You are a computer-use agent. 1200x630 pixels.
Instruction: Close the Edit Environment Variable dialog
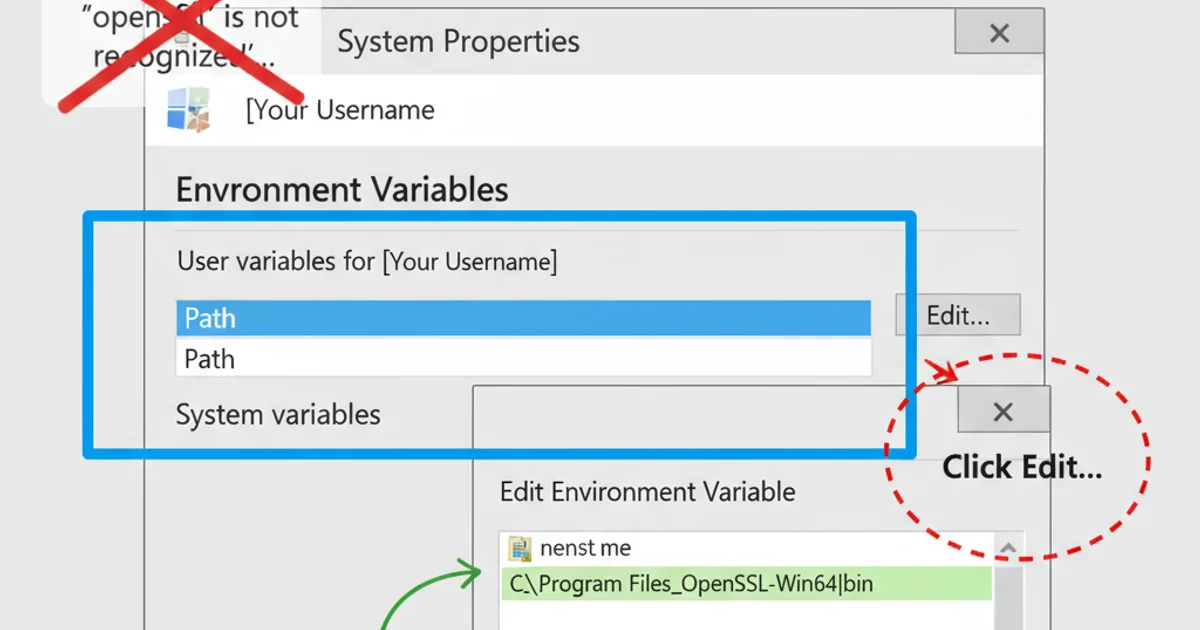[x=1003, y=411]
